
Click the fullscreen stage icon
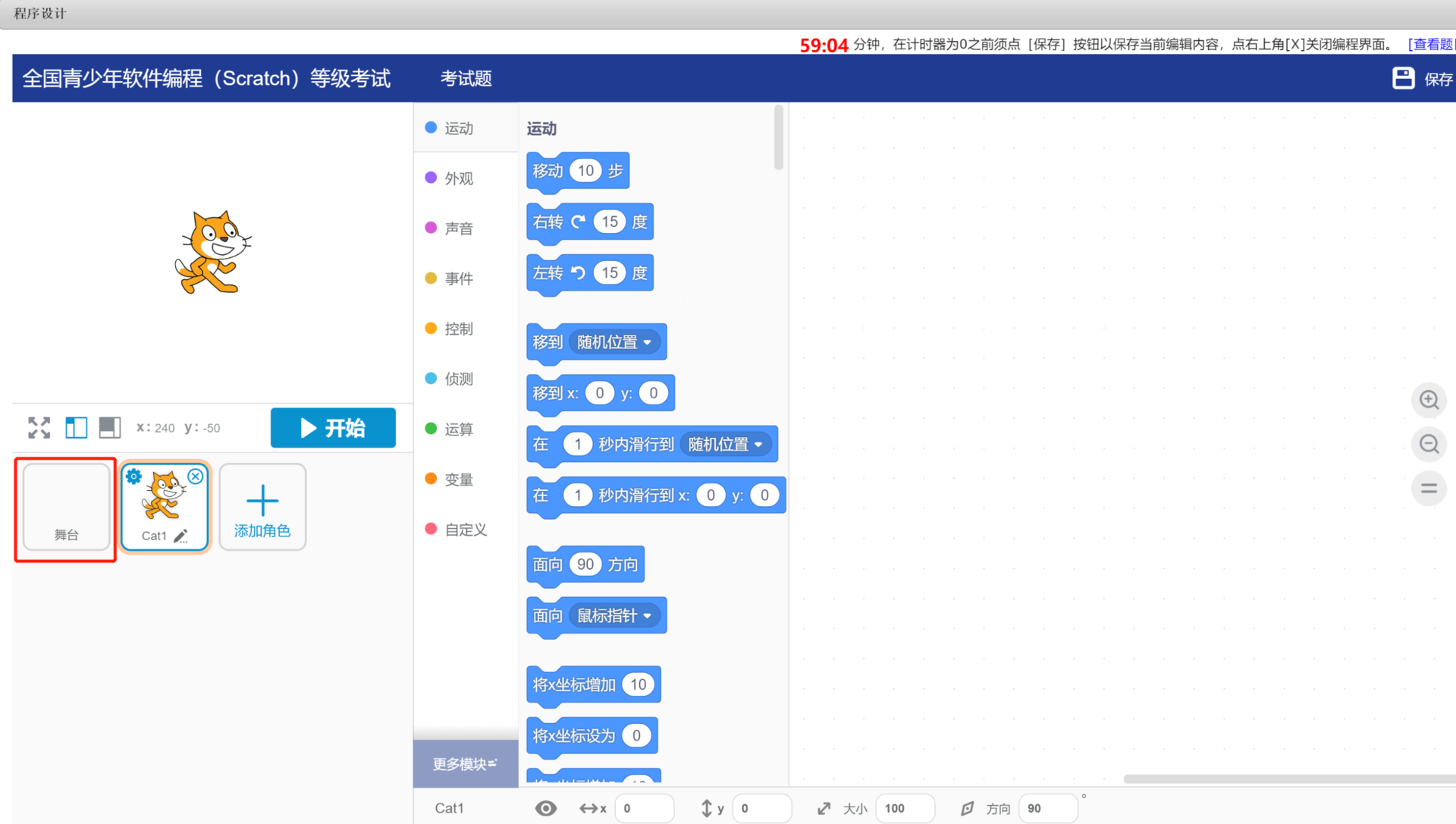[39, 428]
